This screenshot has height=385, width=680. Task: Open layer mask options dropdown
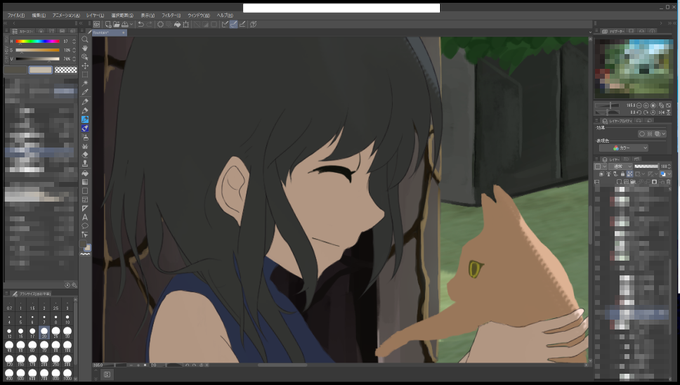click(x=643, y=174)
